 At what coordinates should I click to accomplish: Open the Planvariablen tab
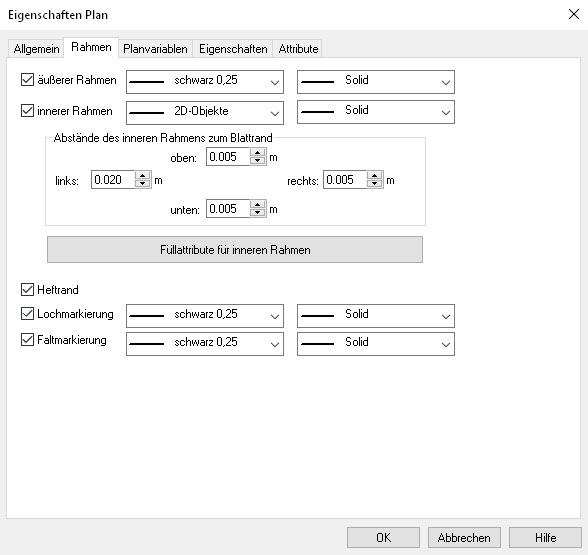[155, 49]
